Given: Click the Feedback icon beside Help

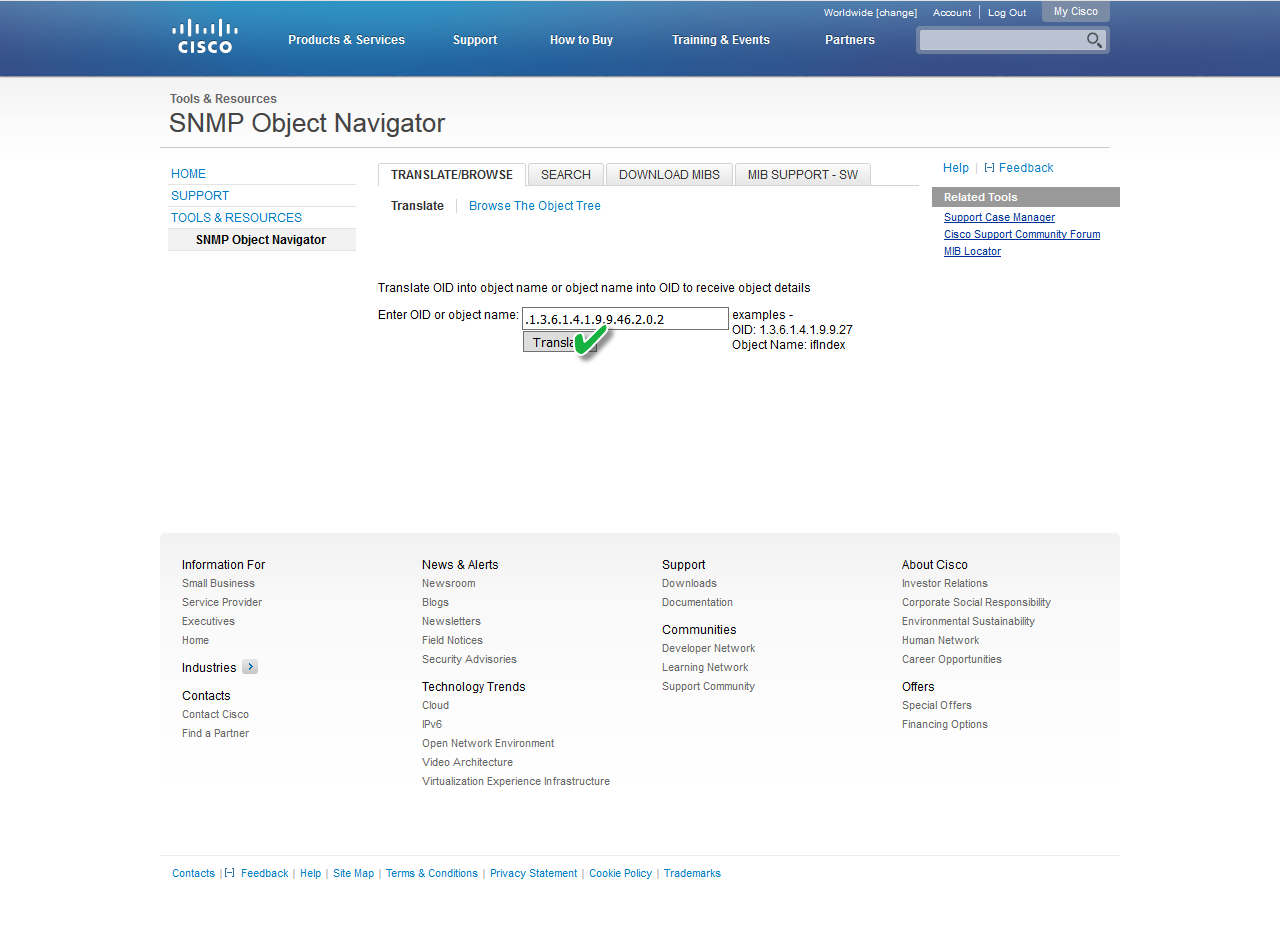Looking at the screenshot, I should (x=989, y=168).
